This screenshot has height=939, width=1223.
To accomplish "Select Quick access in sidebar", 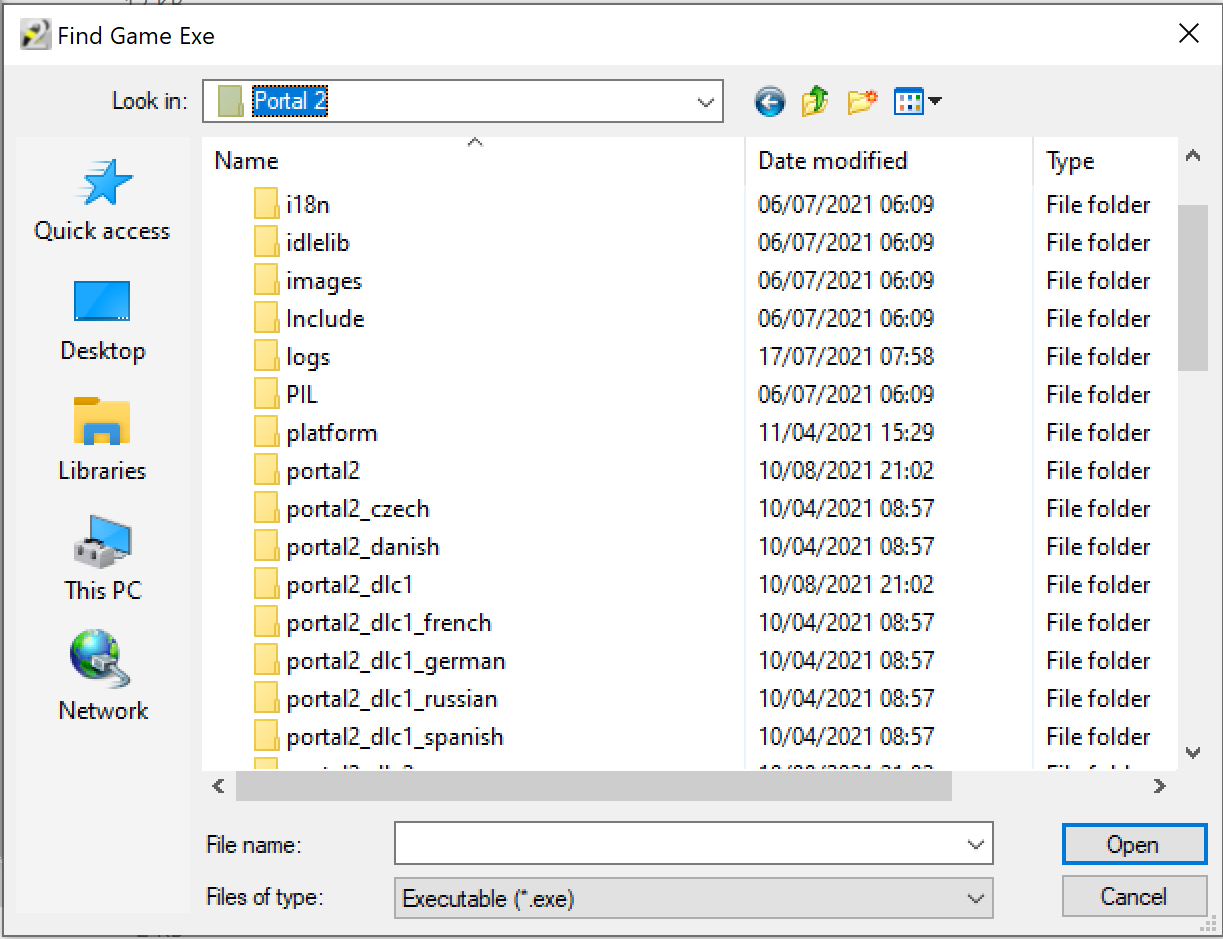I will (102, 201).
